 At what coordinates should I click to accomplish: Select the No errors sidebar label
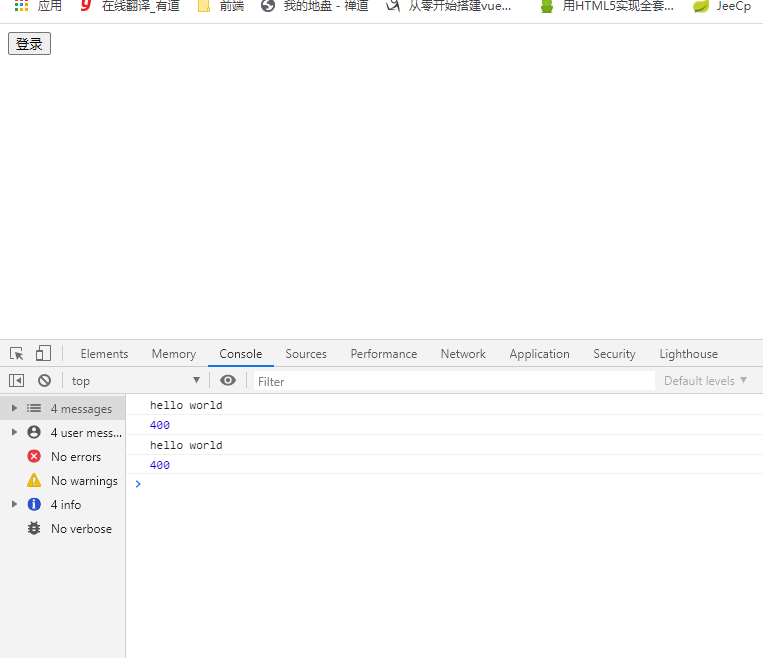click(x=76, y=457)
